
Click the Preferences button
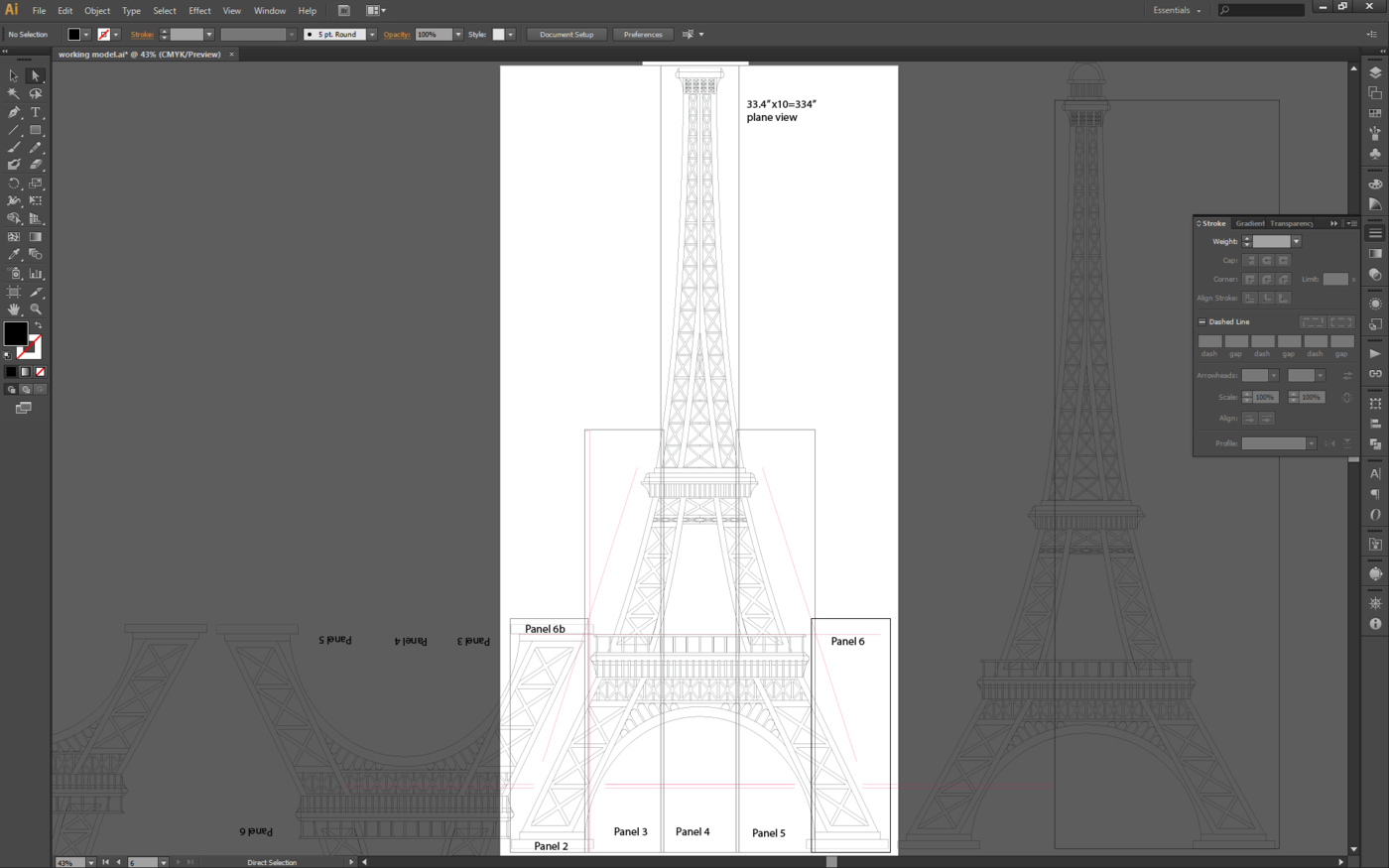pyautogui.click(x=643, y=35)
